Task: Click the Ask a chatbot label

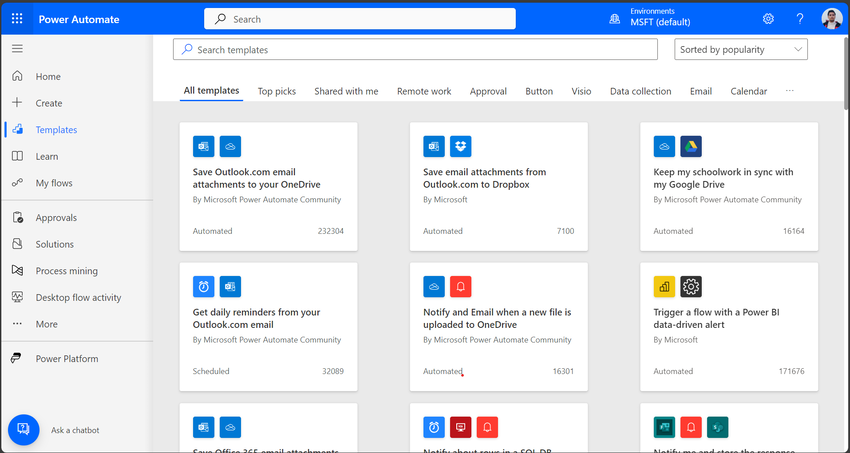Action: 75,430
